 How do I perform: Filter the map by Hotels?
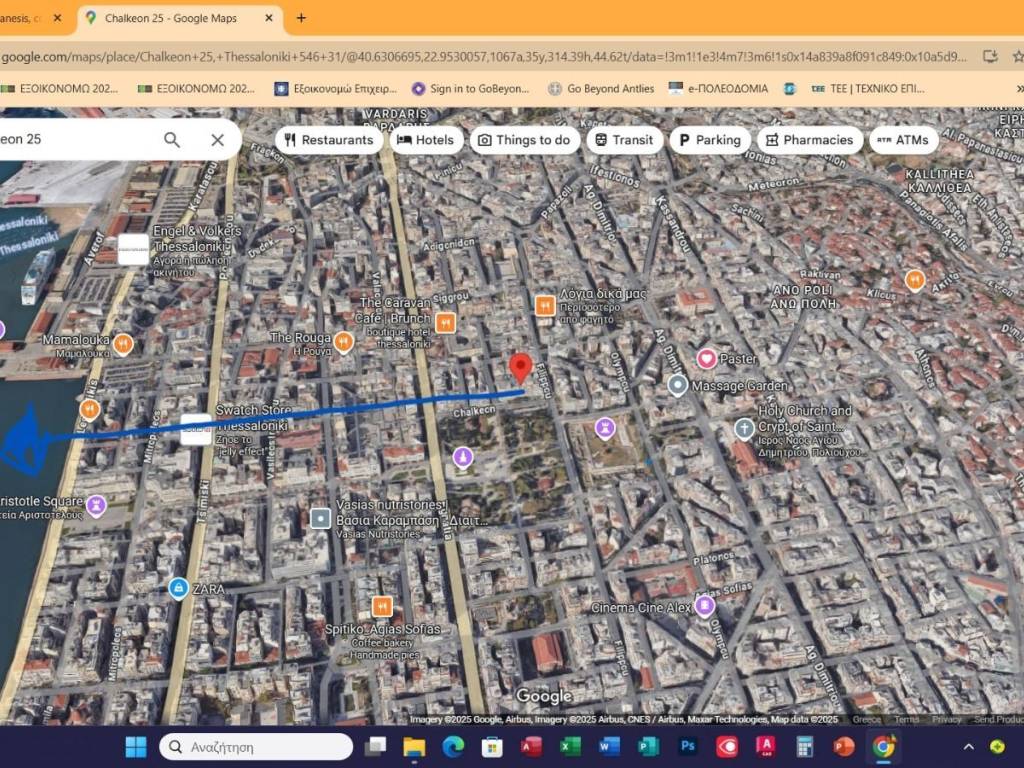[425, 140]
